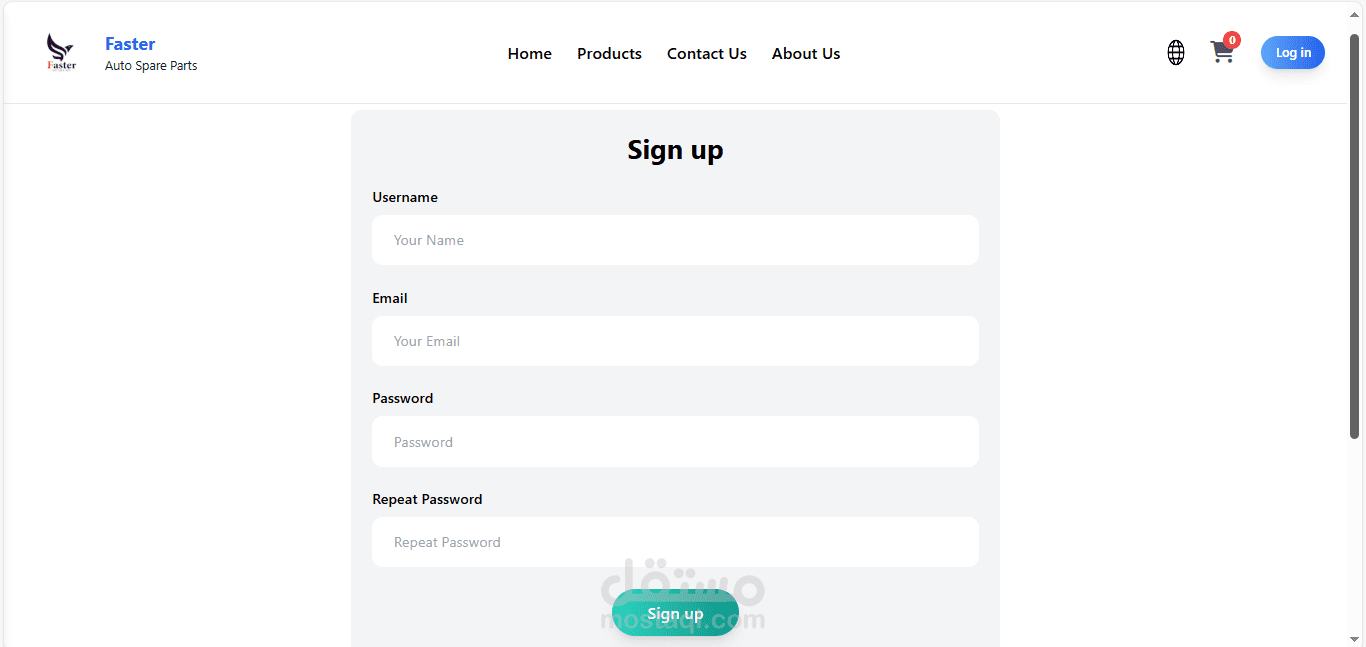Image resolution: width=1366 pixels, height=647 pixels.
Task: Click the Log in button
Action: (x=1293, y=53)
